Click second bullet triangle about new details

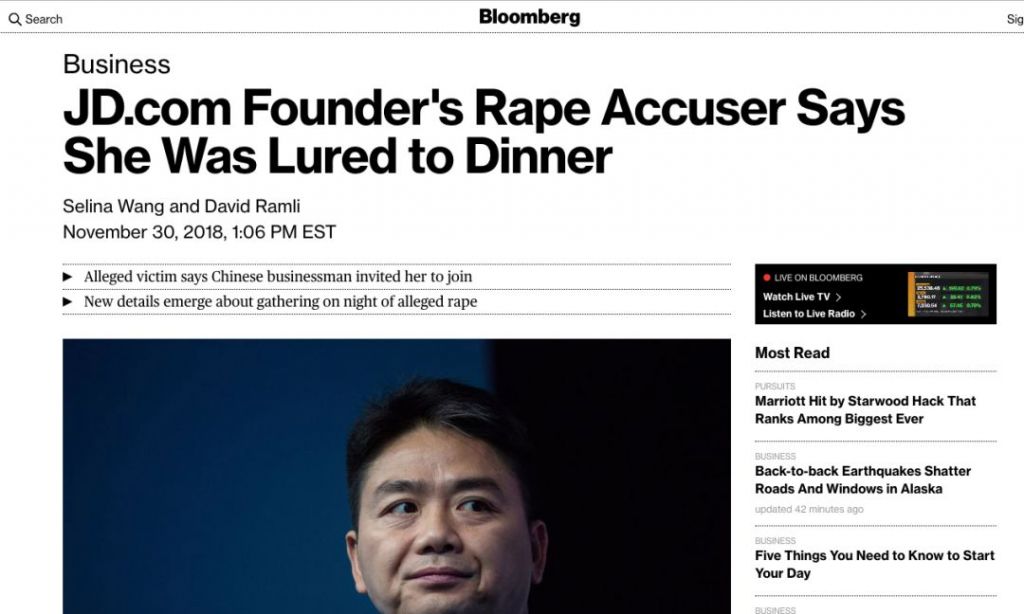point(68,302)
